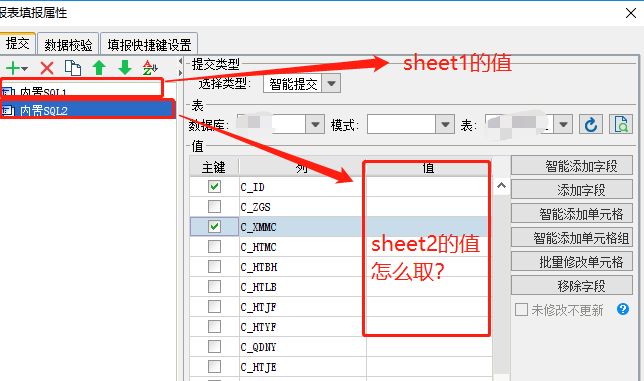Uncheck the primary key for C_ID
The width and height of the screenshot is (644, 381).
(214, 186)
